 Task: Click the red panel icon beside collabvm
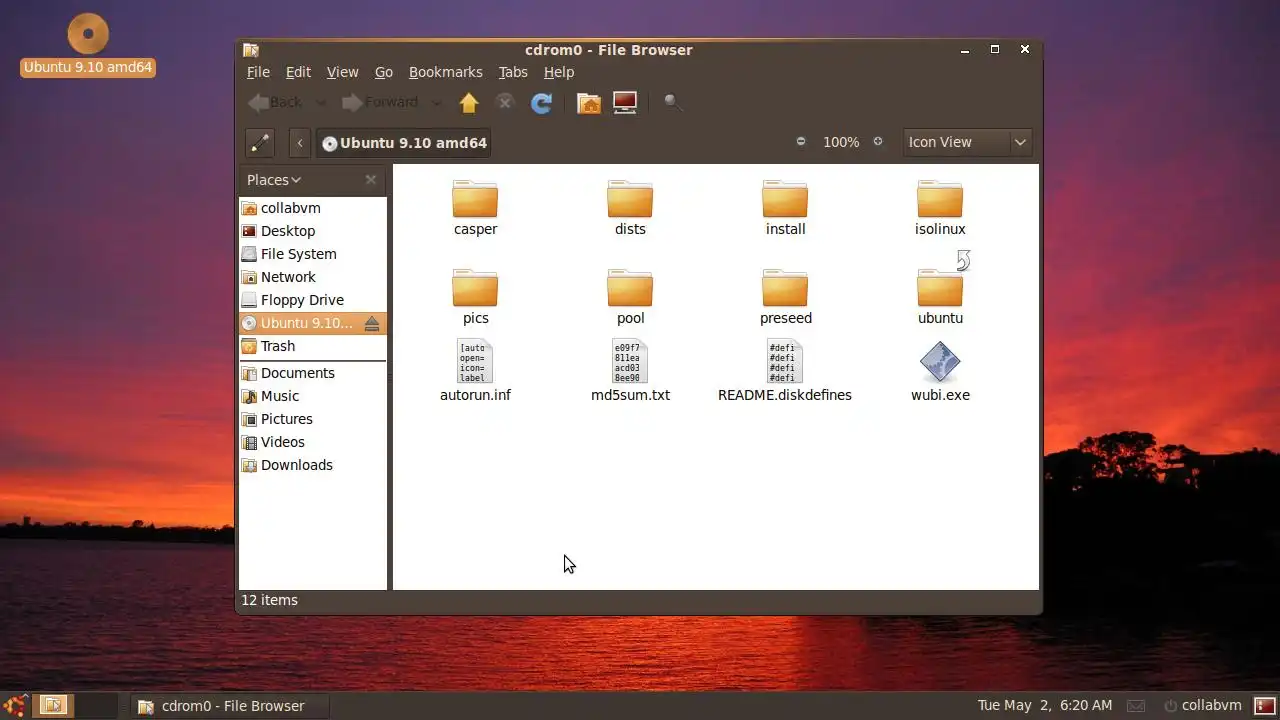1264,705
